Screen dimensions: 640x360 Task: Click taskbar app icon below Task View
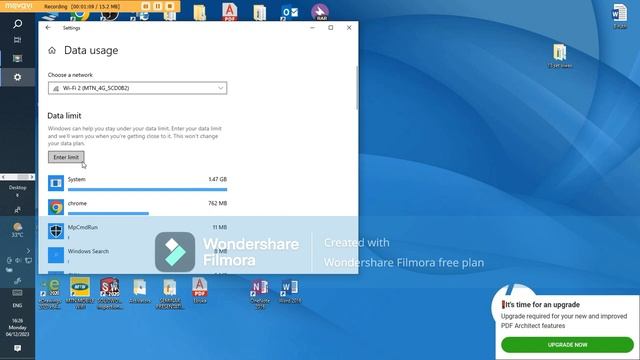[18, 58]
